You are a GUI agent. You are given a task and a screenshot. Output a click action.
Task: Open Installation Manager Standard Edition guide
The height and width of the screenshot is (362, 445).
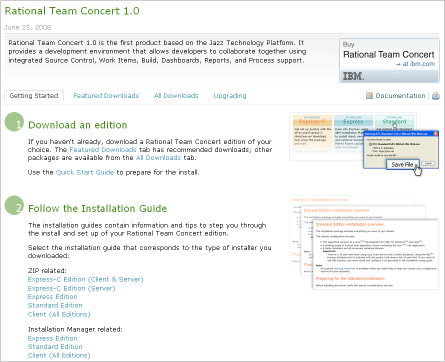(55, 347)
